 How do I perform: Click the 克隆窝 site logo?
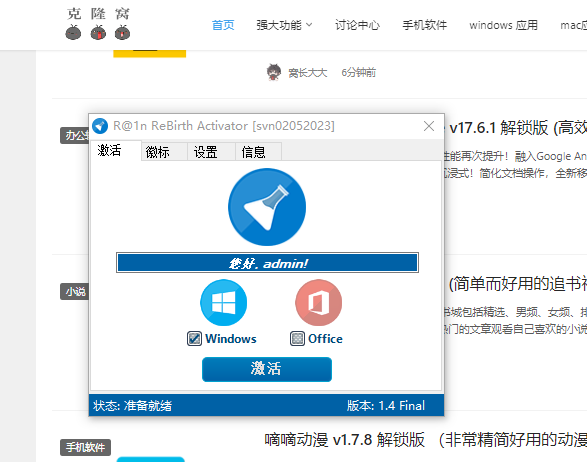(x=98, y=24)
